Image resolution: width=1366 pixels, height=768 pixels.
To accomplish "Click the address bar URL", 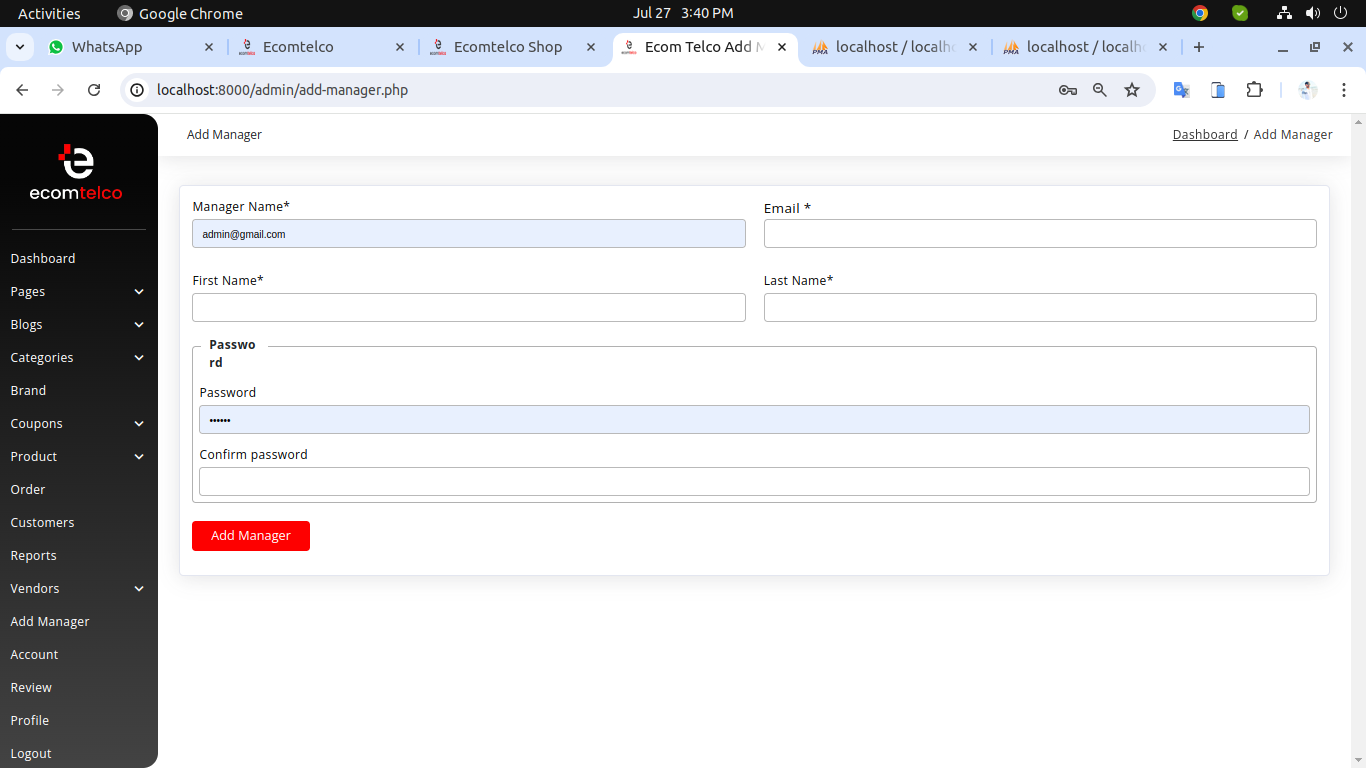I will [x=282, y=90].
